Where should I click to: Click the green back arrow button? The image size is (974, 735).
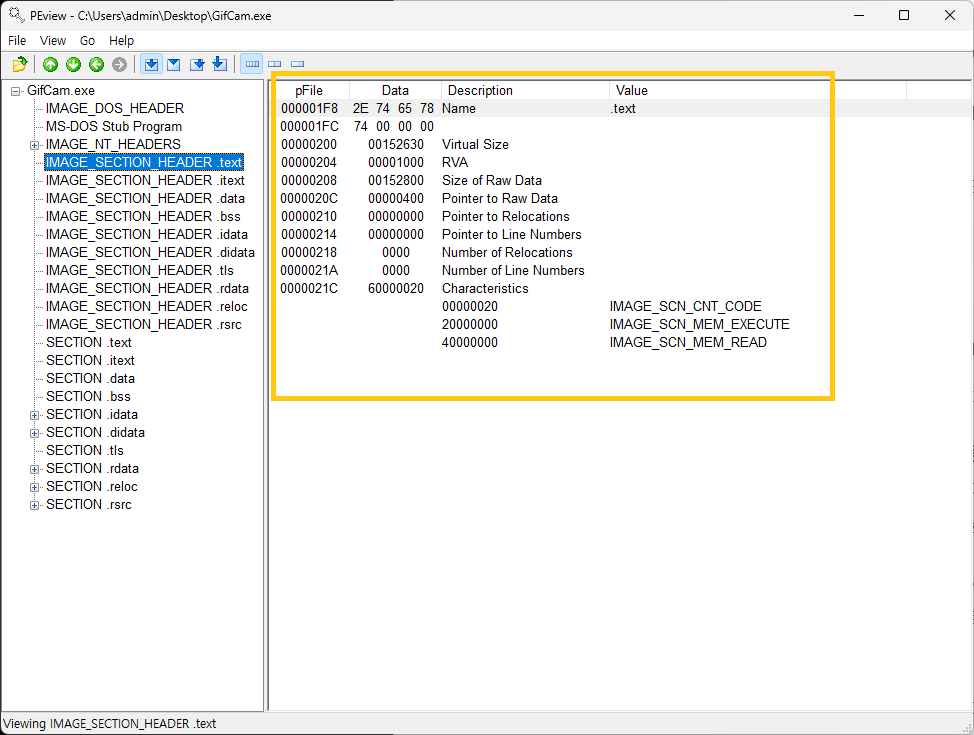coord(96,65)
